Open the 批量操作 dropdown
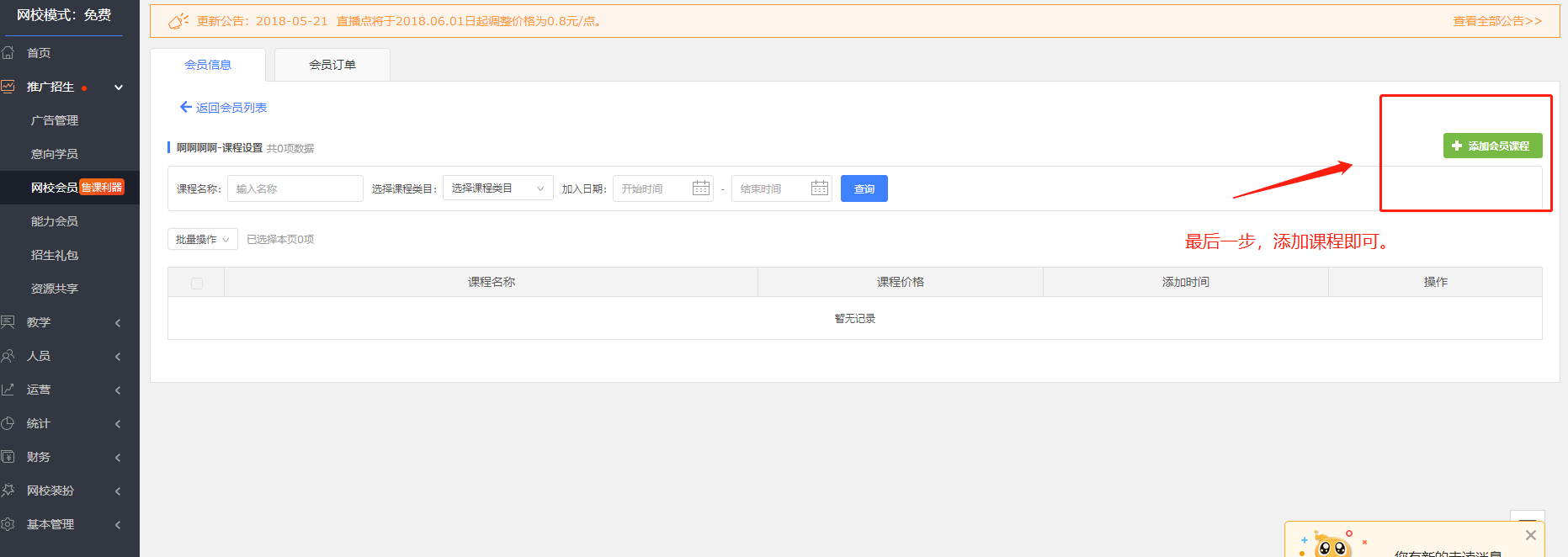The image size is (1568, 557). pyautogui.click(x=202, y=240)
